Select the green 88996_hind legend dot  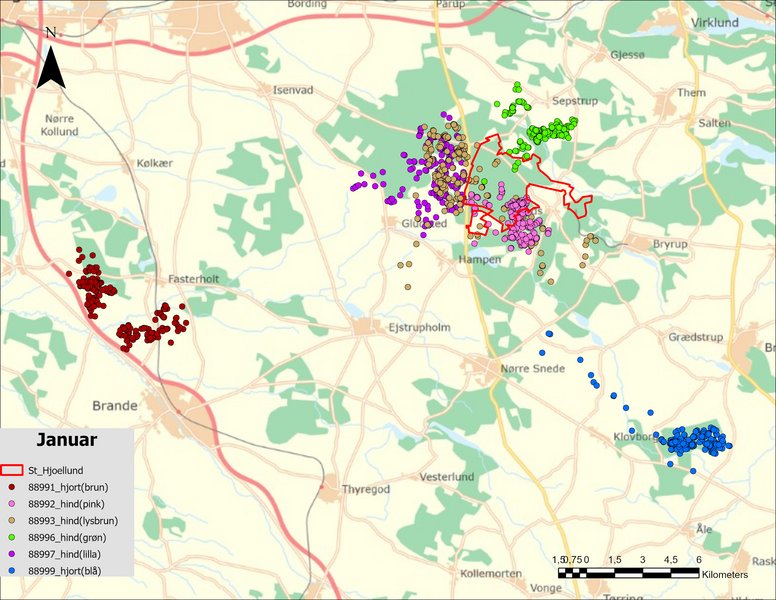click(x=12, y=537)
